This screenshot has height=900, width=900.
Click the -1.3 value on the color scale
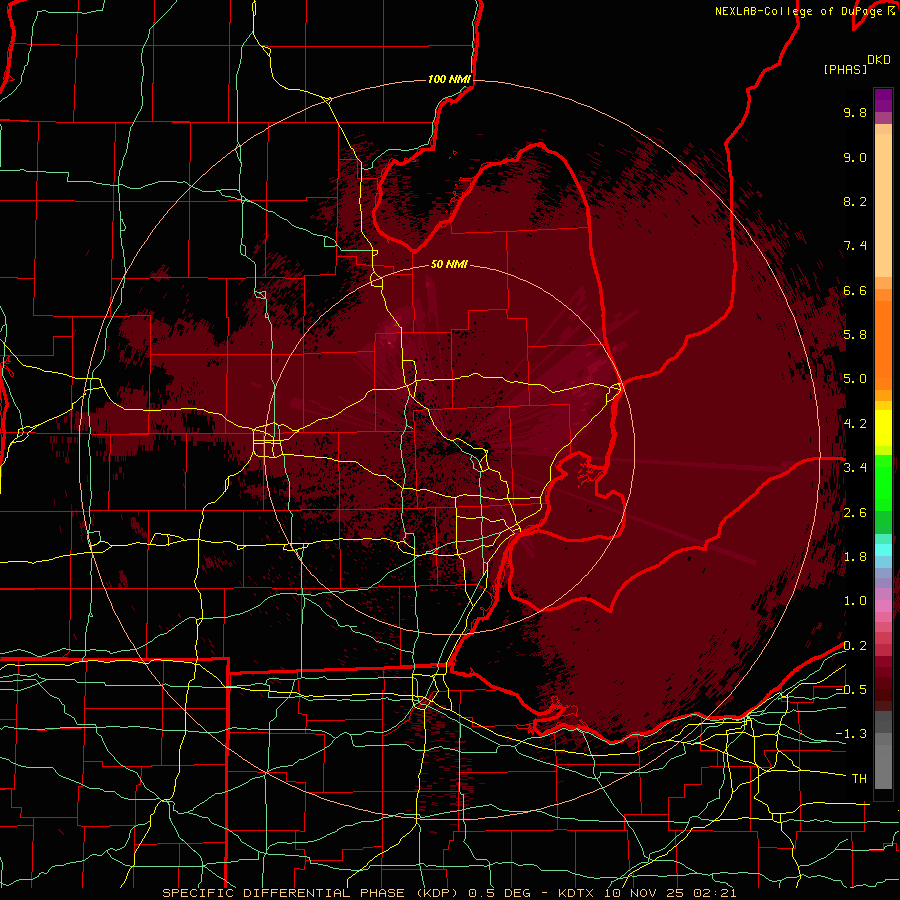pos(851,734)
